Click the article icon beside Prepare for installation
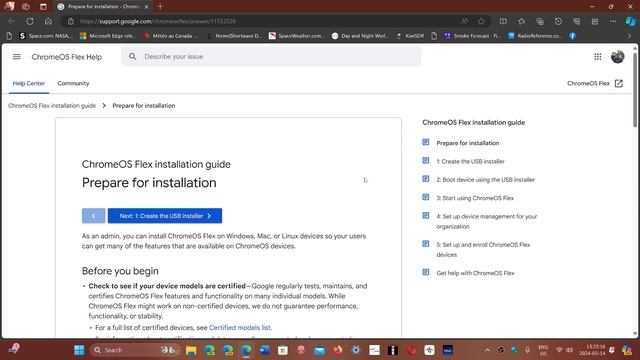The image size is (640, 360). pos(426,142)
